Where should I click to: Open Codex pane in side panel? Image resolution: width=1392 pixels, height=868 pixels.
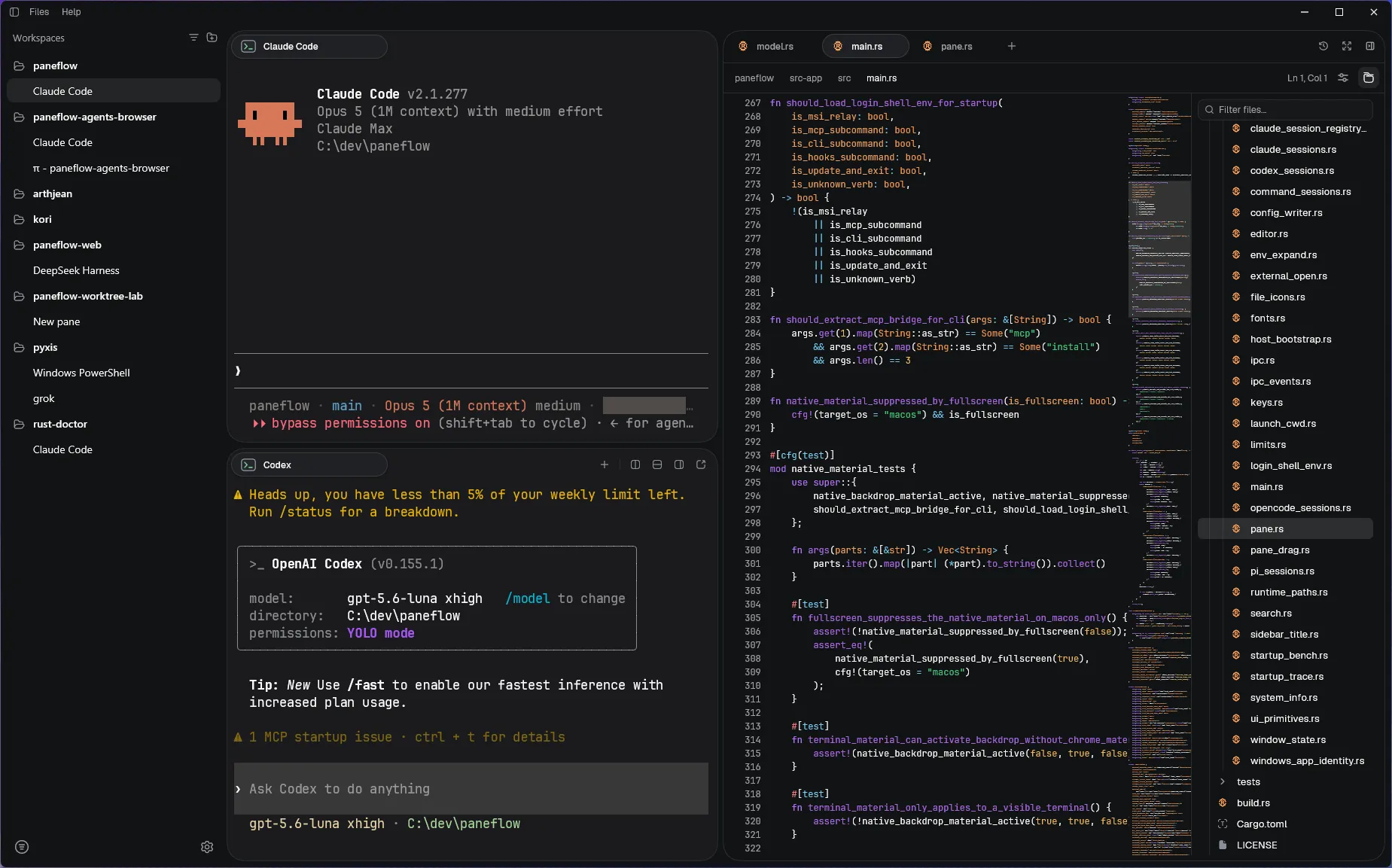(679, 464)
